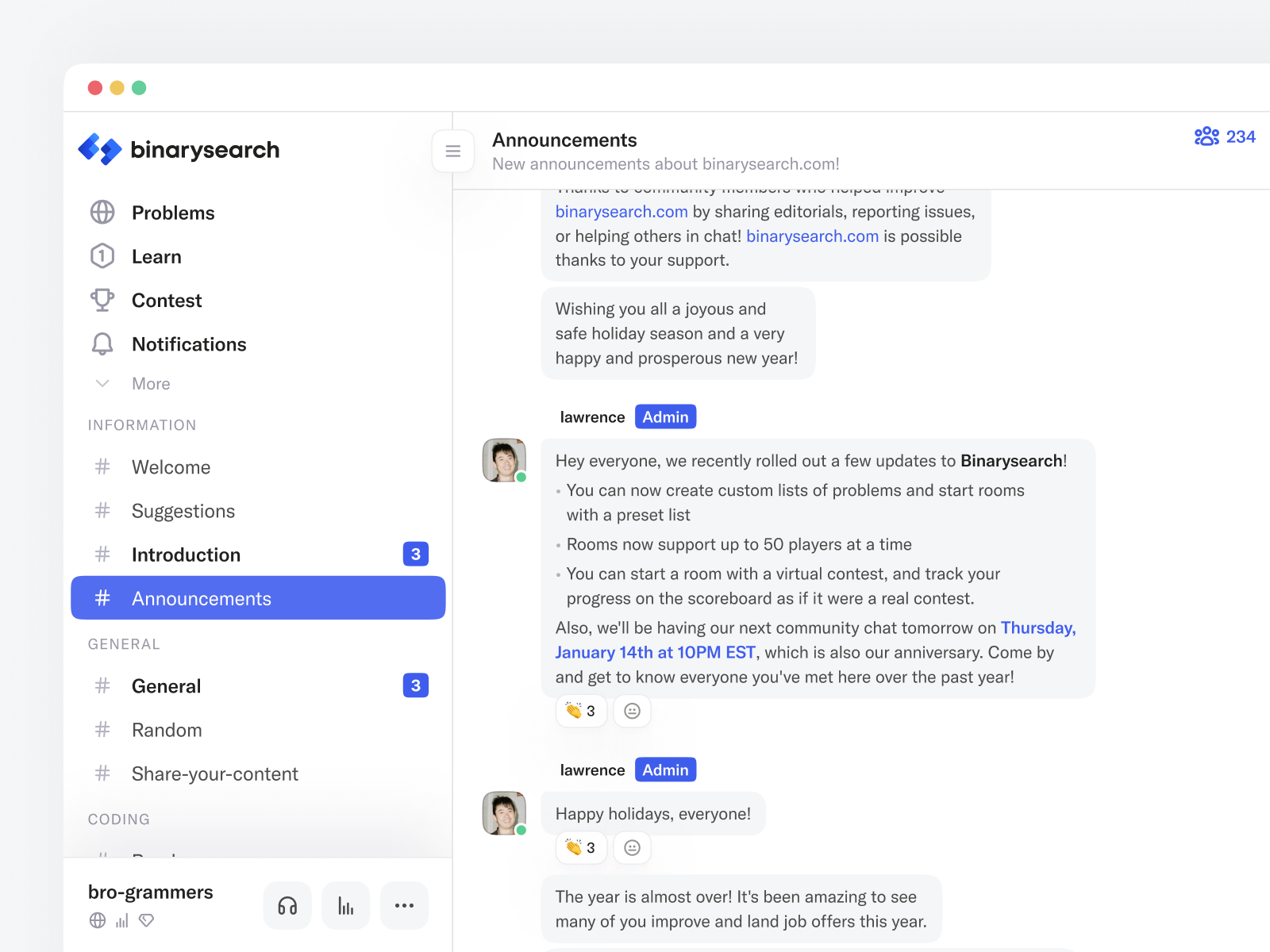
Task: Open the stats bar-chart icon near bro-grammers
Action: 346,905
